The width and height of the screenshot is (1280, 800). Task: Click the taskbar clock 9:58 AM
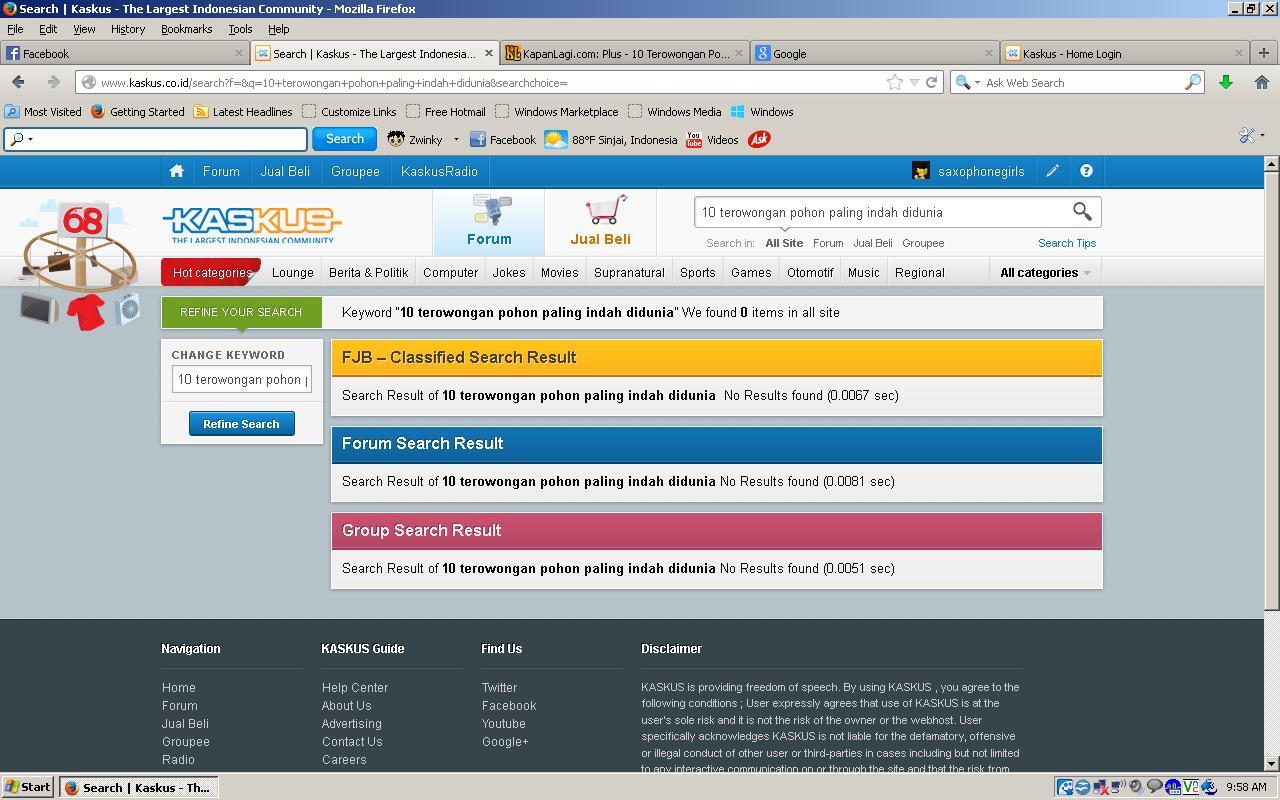[x=1245, y=787]
